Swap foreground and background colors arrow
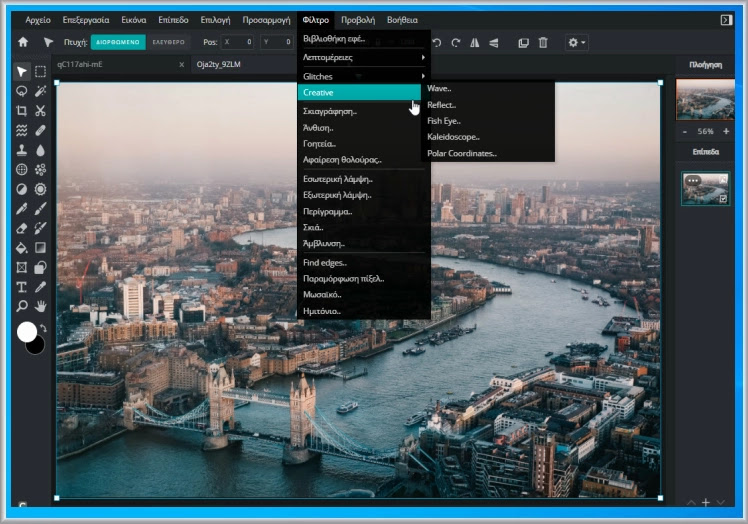 pyautogui.click(x=43, y=328)
